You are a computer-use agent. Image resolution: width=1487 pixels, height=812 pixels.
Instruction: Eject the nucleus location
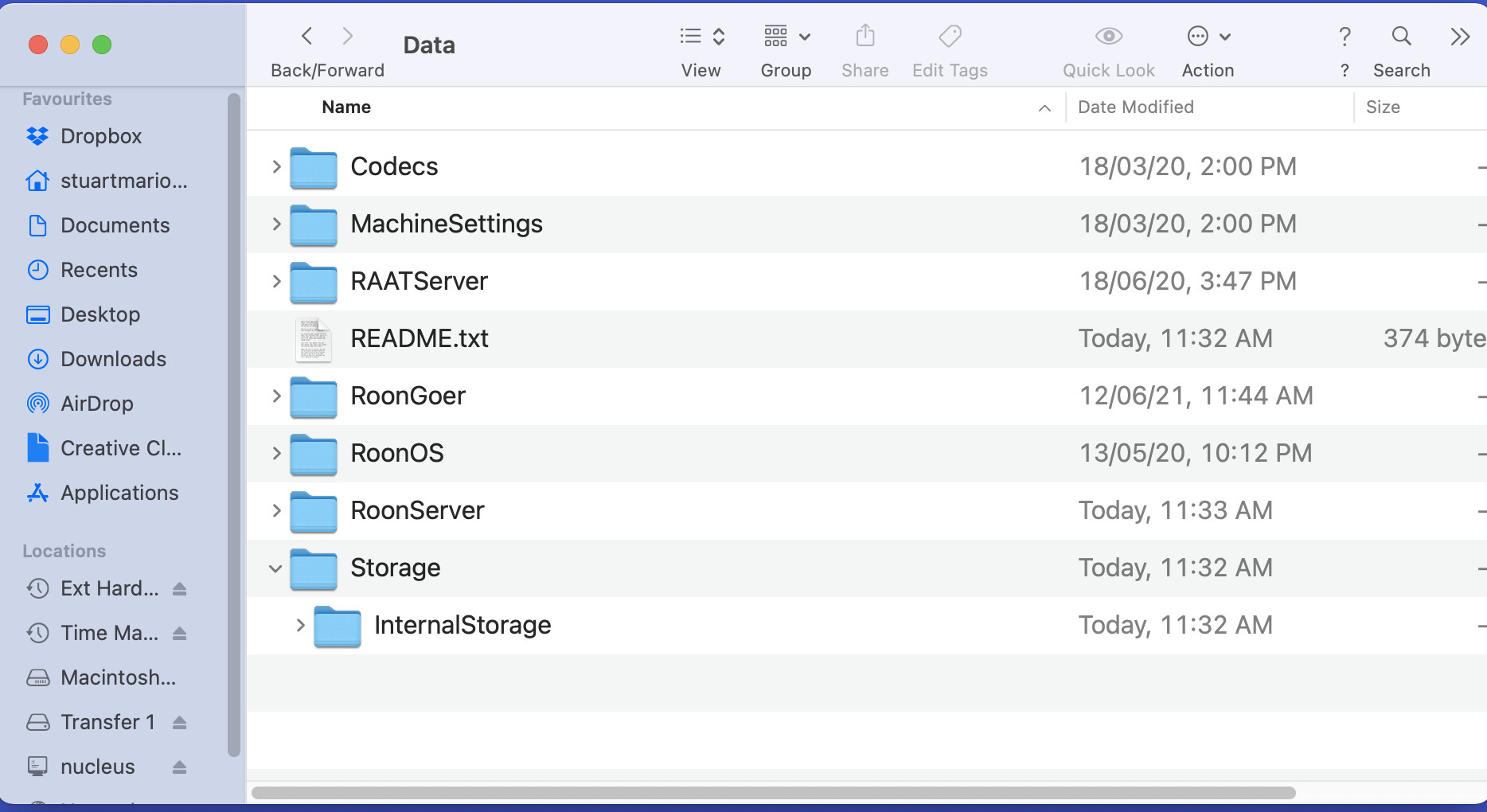tap(180, 767)
